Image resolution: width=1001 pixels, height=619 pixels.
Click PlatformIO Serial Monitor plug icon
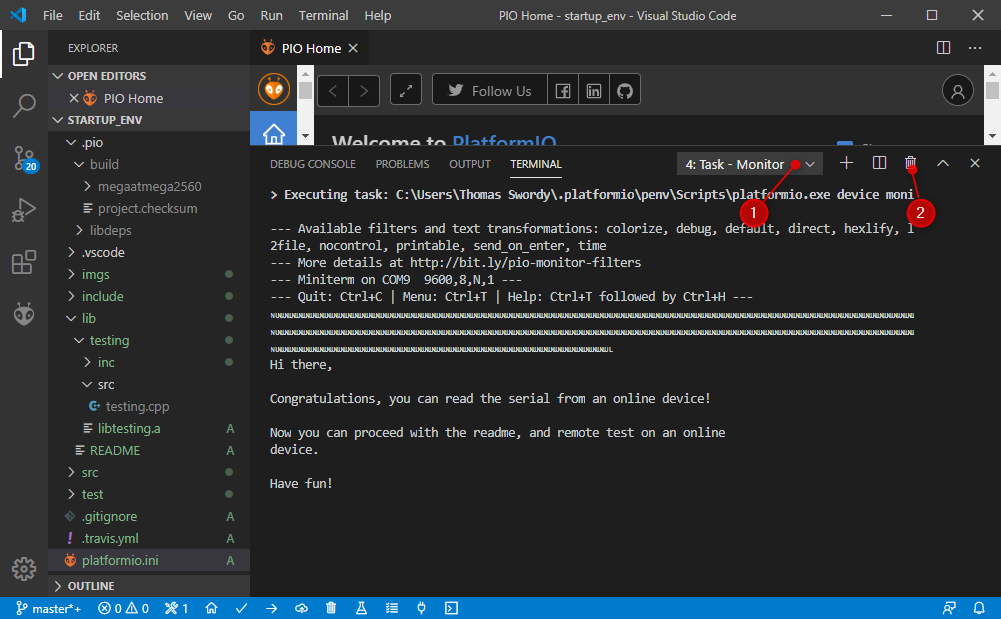421,608
